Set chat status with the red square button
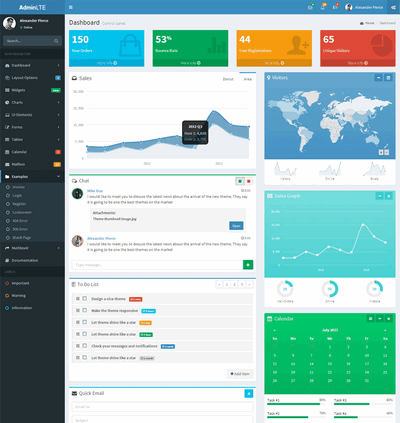This screenshot has height=423, width=400. pos(249,181)
